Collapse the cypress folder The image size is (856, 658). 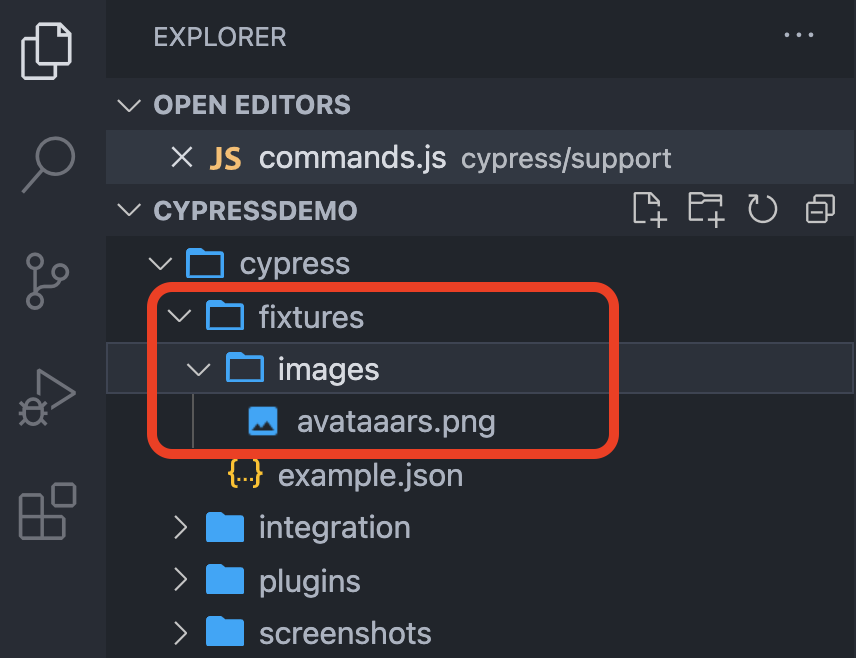160,265
